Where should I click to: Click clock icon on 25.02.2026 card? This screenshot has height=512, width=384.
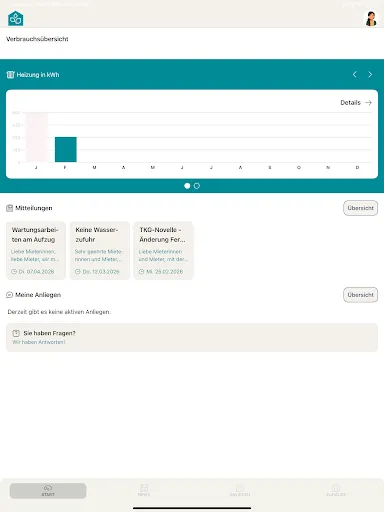(142, 272)
